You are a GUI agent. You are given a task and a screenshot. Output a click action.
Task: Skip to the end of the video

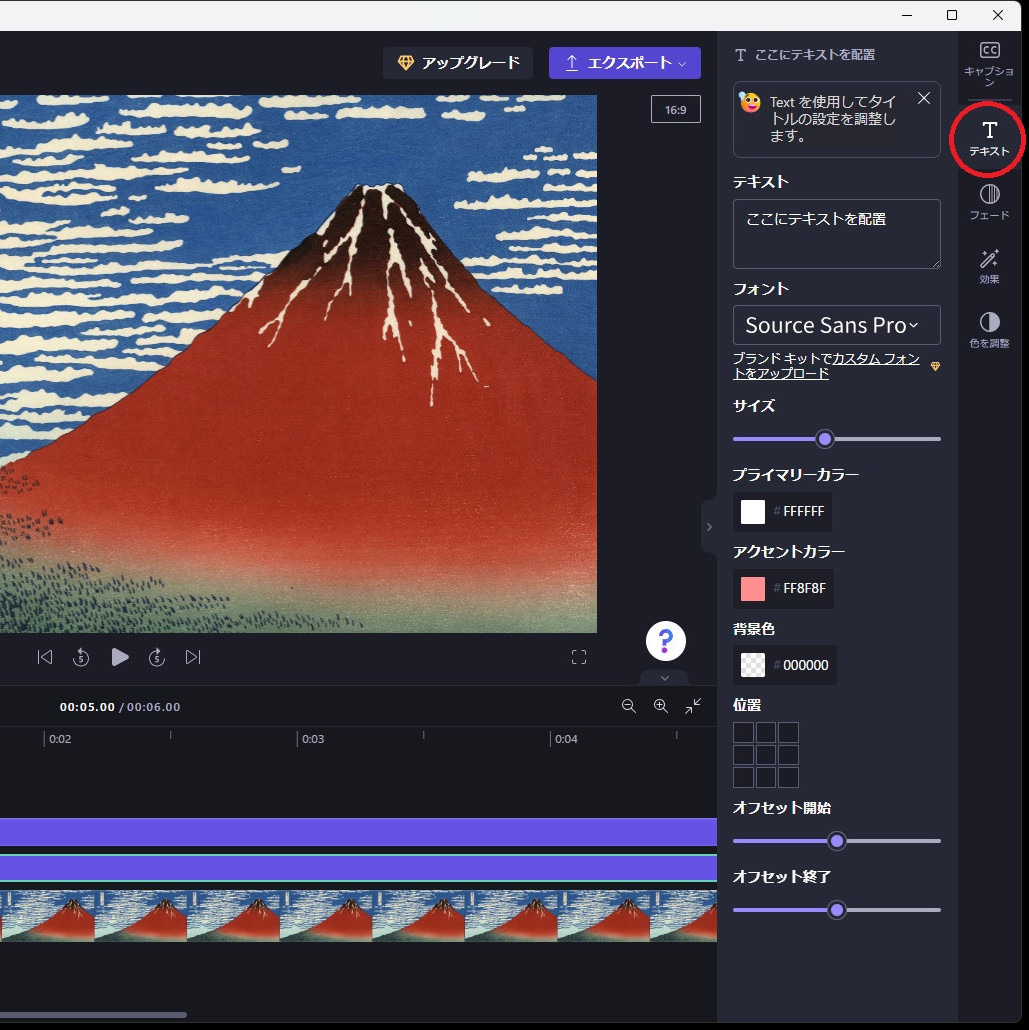(193, 657)
